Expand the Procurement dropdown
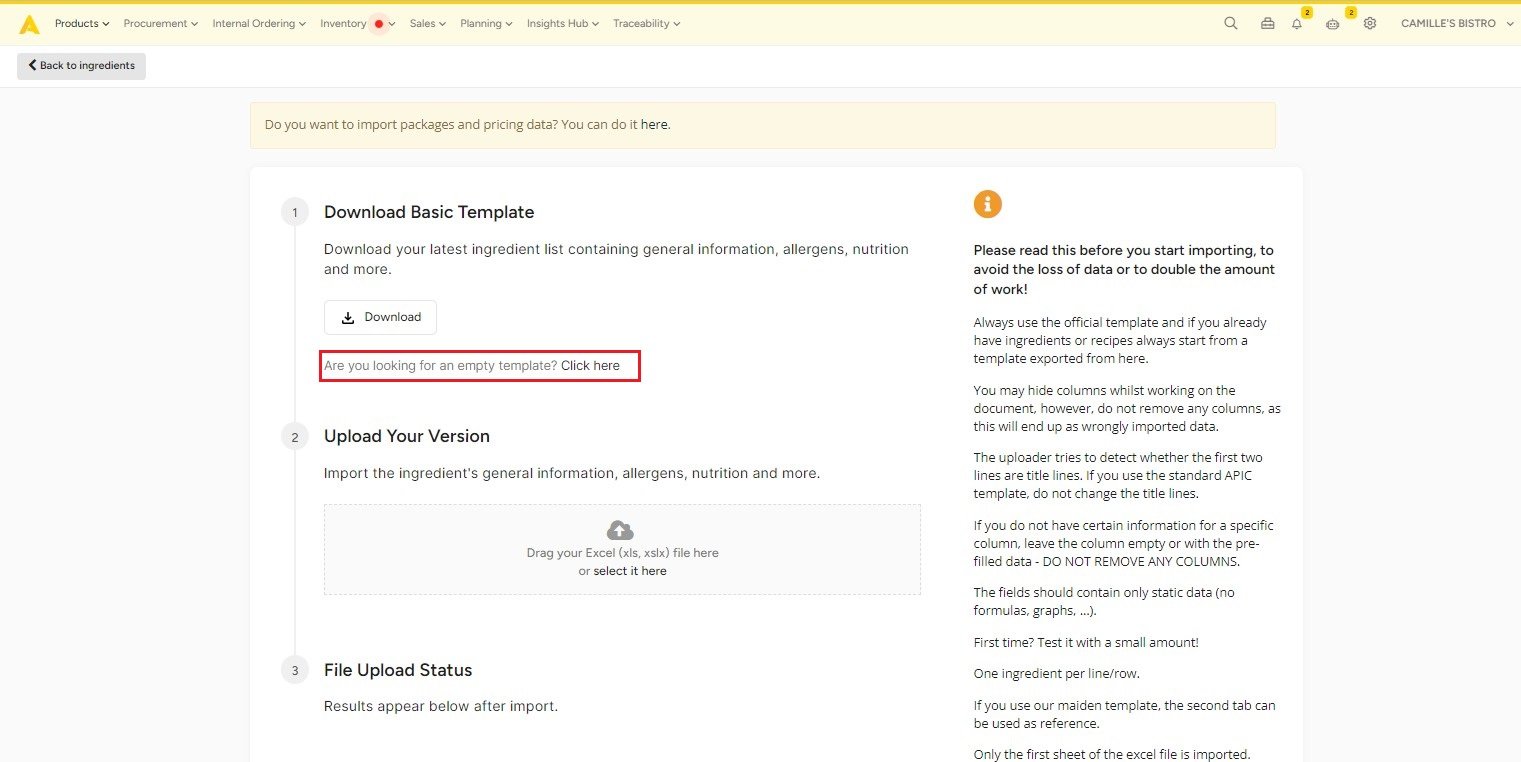 tap(160, 24)
